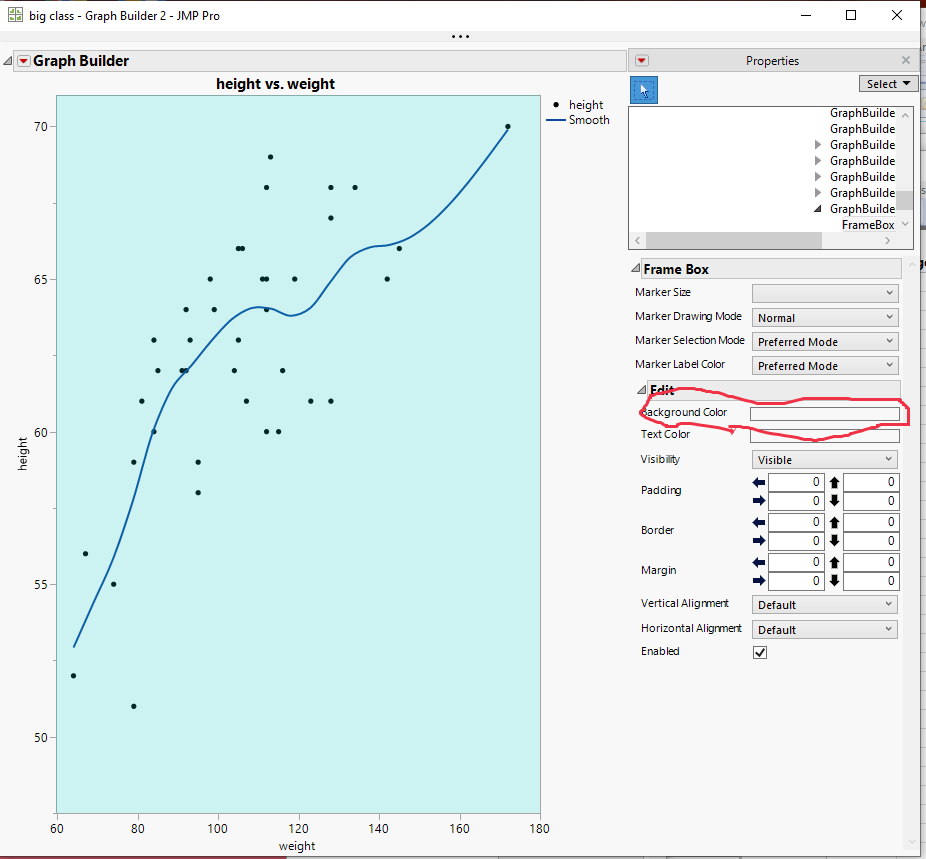Open the Visibility dropdown
926x859 pixels.
(x=824, y=460)
